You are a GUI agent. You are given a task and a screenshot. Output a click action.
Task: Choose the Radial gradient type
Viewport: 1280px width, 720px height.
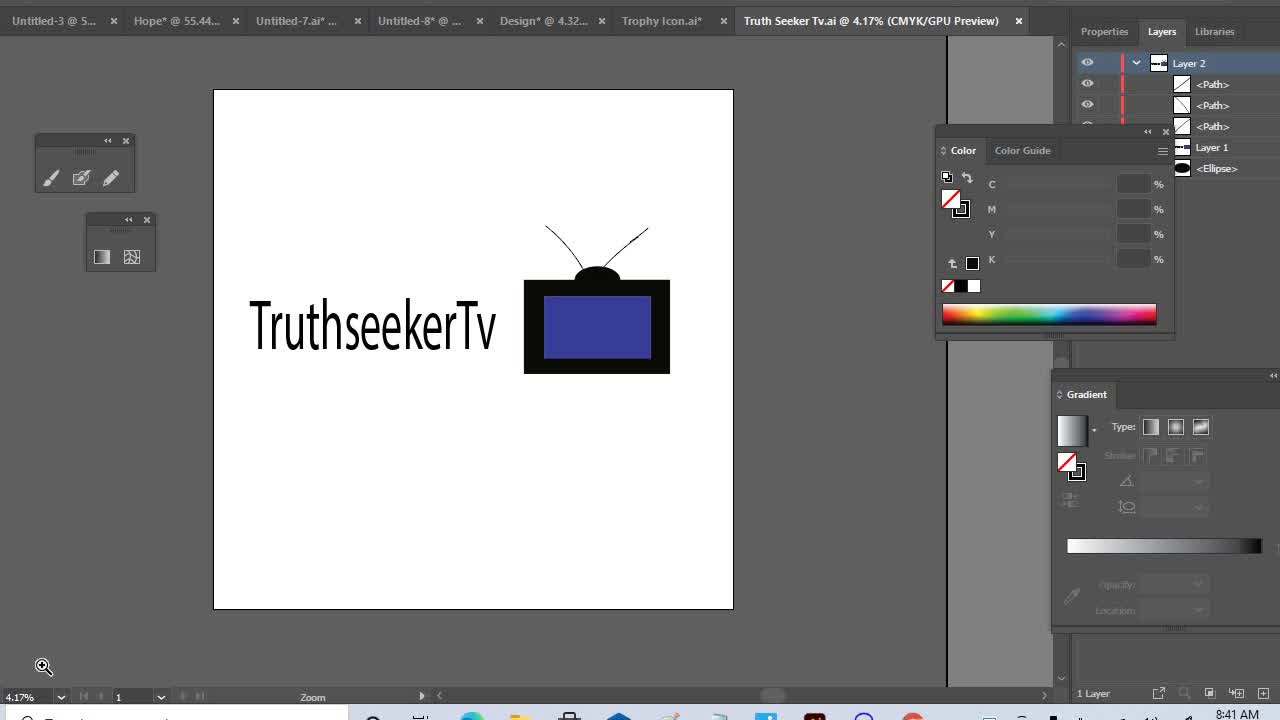point(1176,427)
